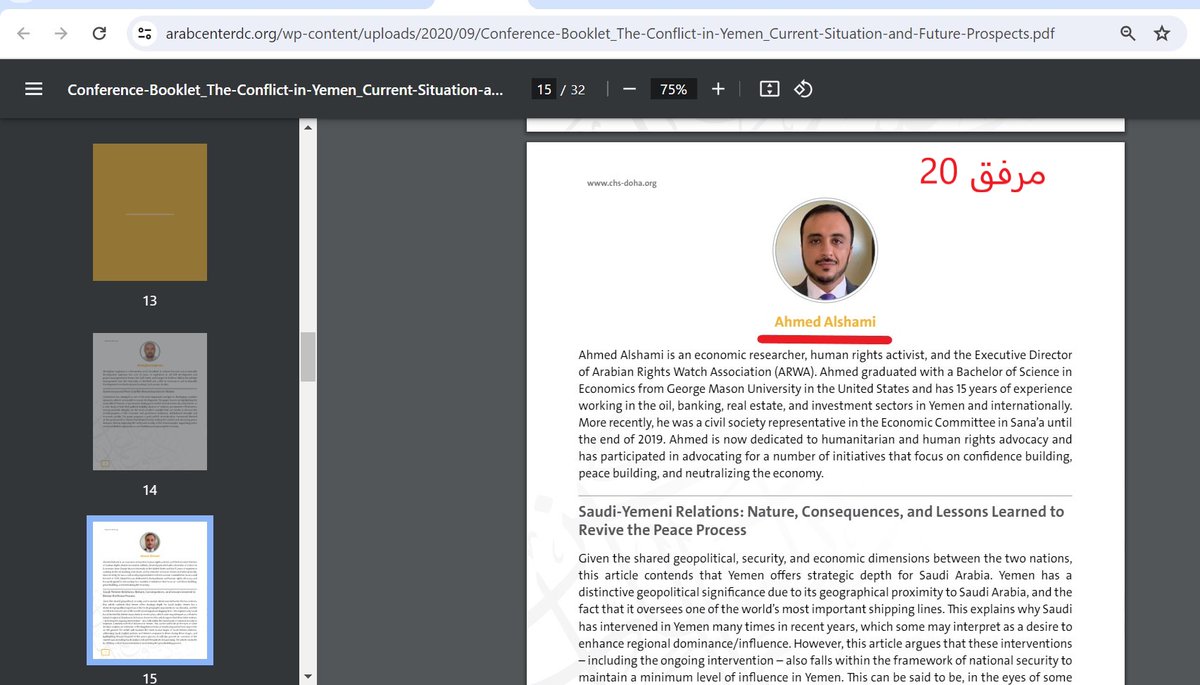Open browser zoom magnifier icon

coord(1128,33)
